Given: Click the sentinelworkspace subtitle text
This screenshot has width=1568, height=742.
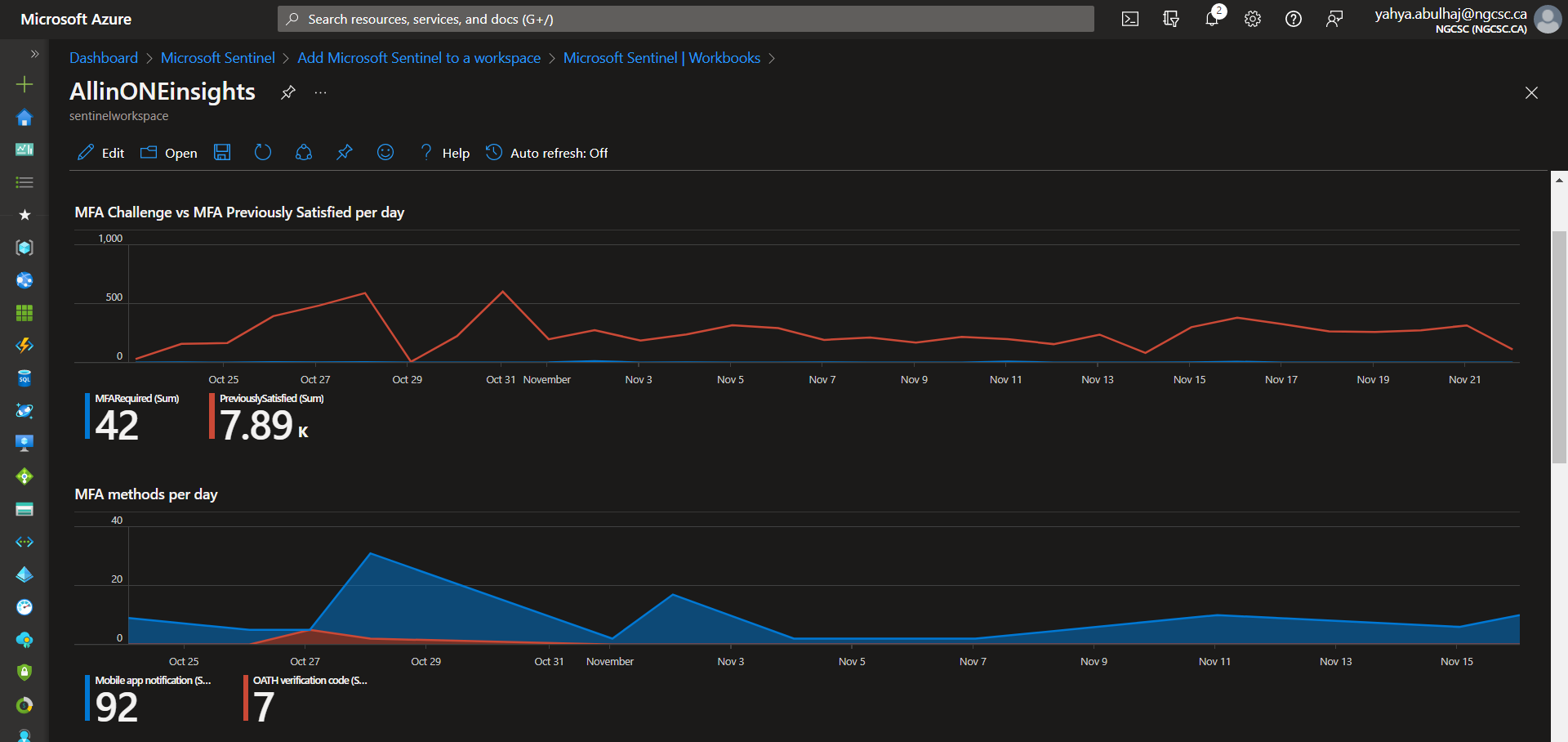Looking at the screenshot, I should point(118,116).
